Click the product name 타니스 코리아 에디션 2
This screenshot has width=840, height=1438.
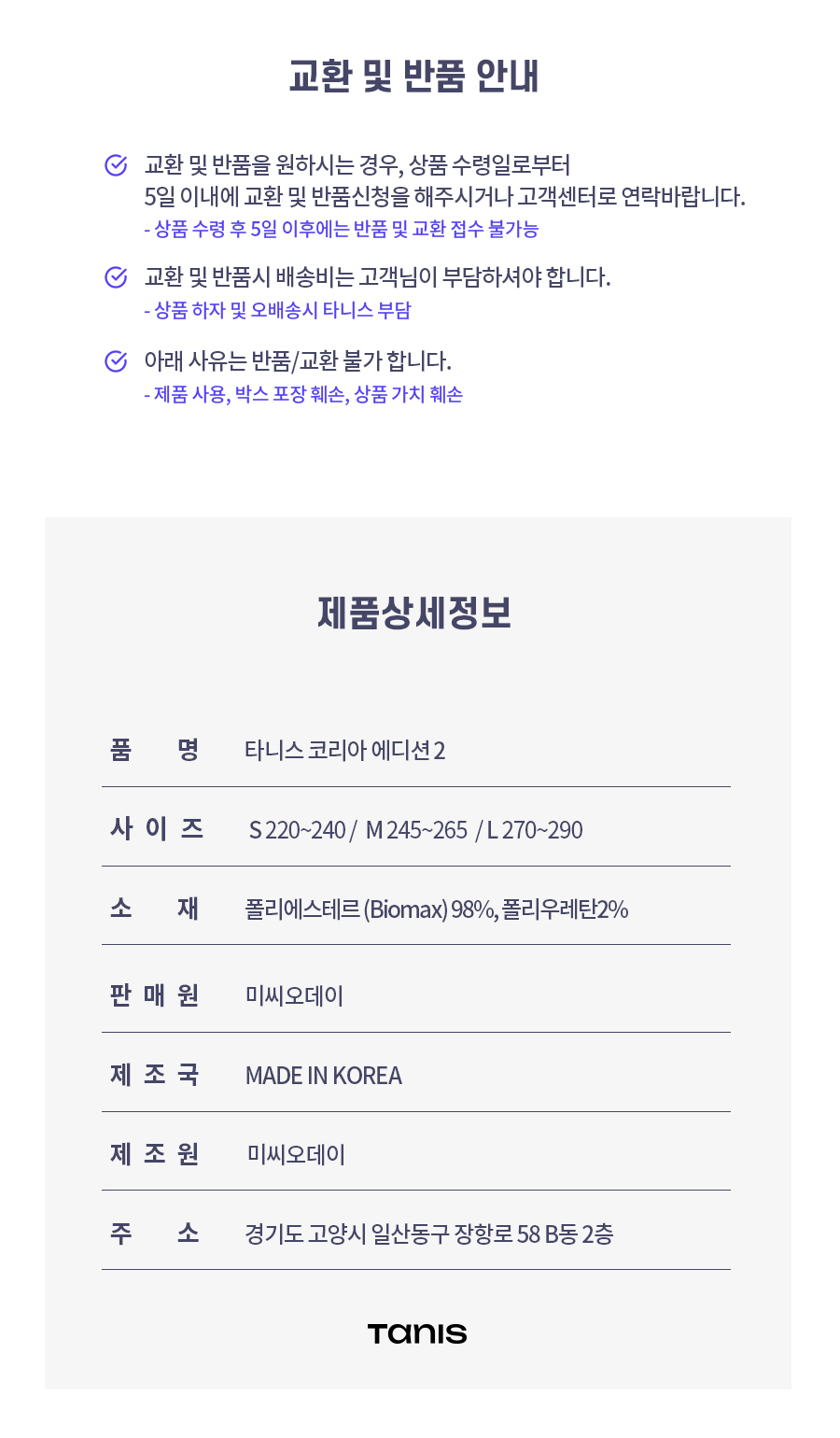click(344, 751)
